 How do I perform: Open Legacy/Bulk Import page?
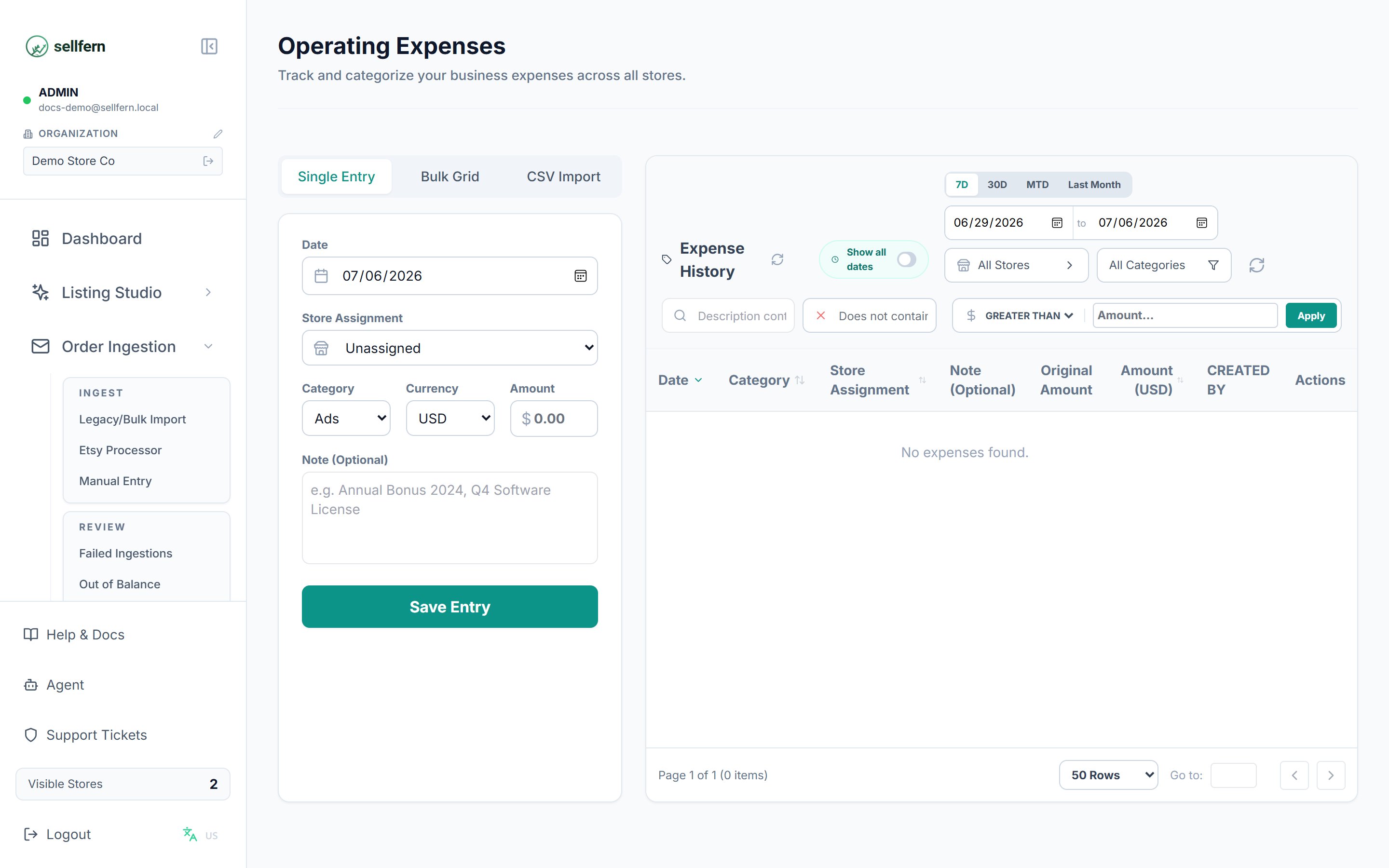(x=133, y=420)
